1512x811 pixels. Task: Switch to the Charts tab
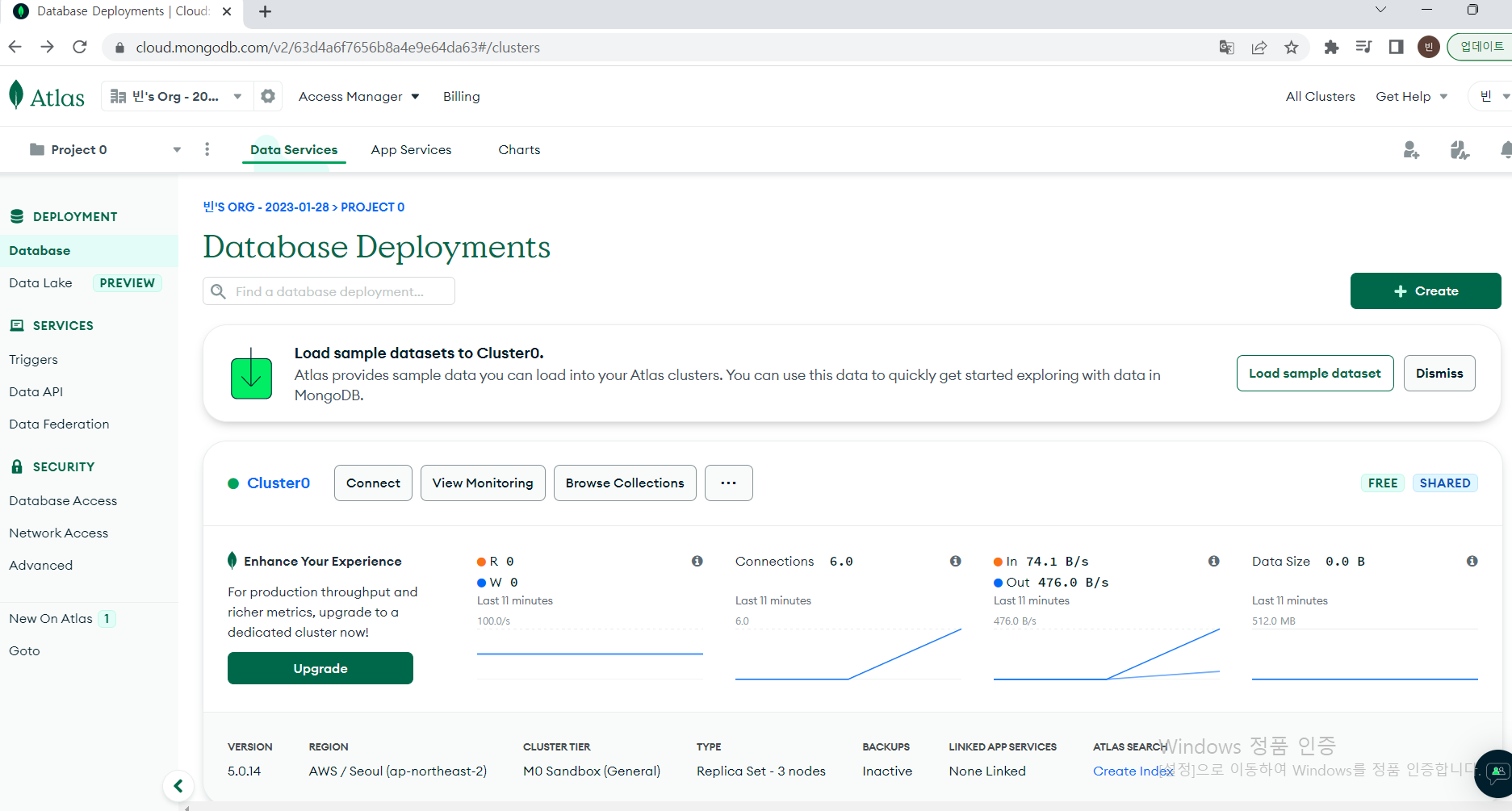[519, 149]
